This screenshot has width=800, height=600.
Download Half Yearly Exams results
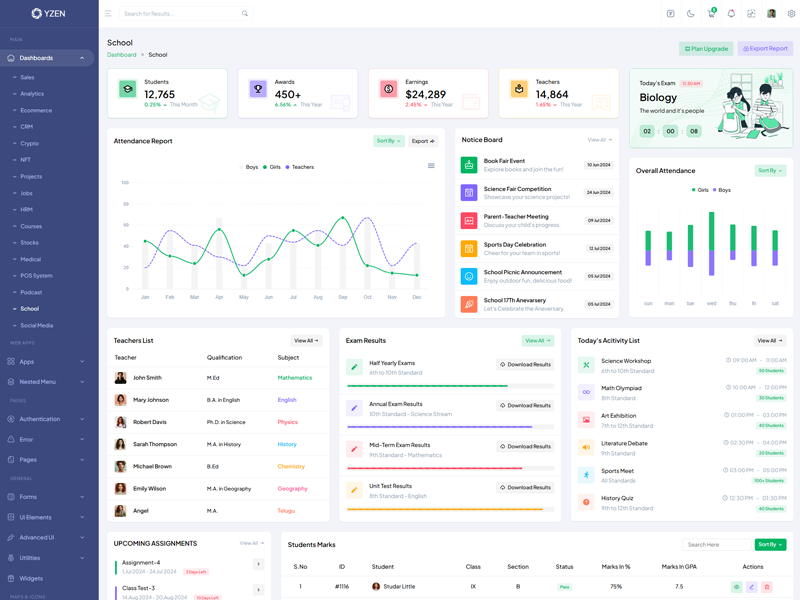click(x=525, y=365)
